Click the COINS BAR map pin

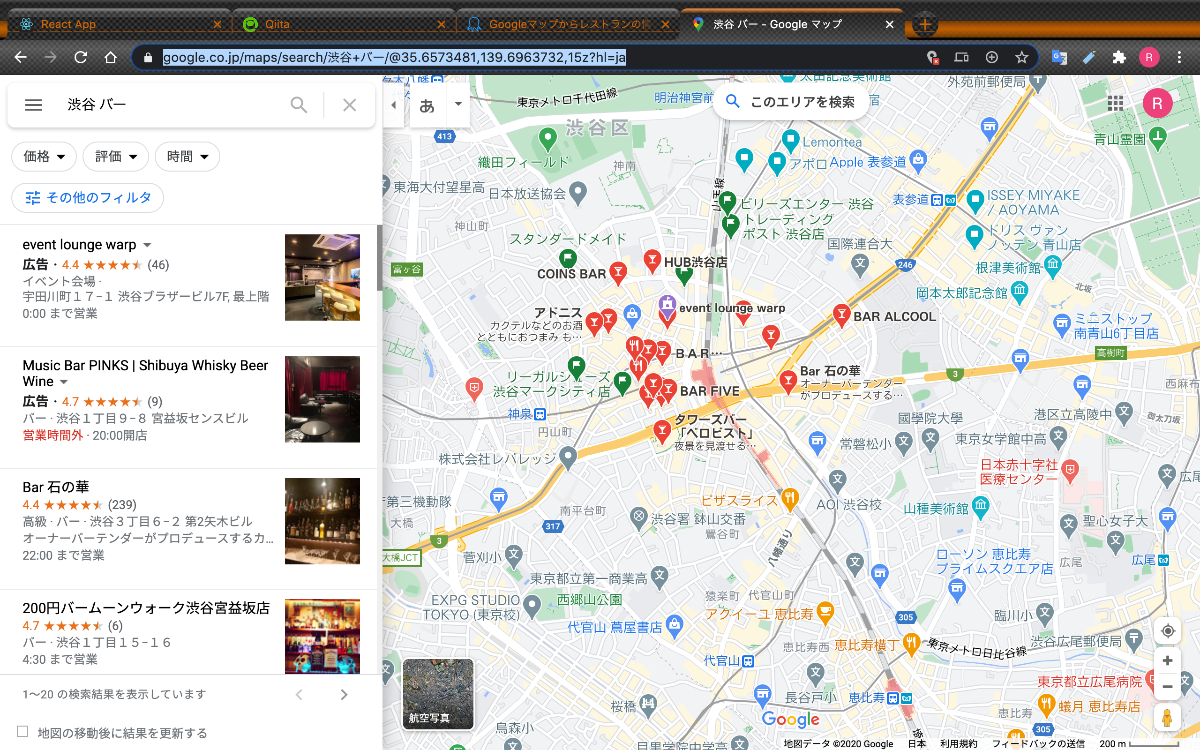coord(618,272)
